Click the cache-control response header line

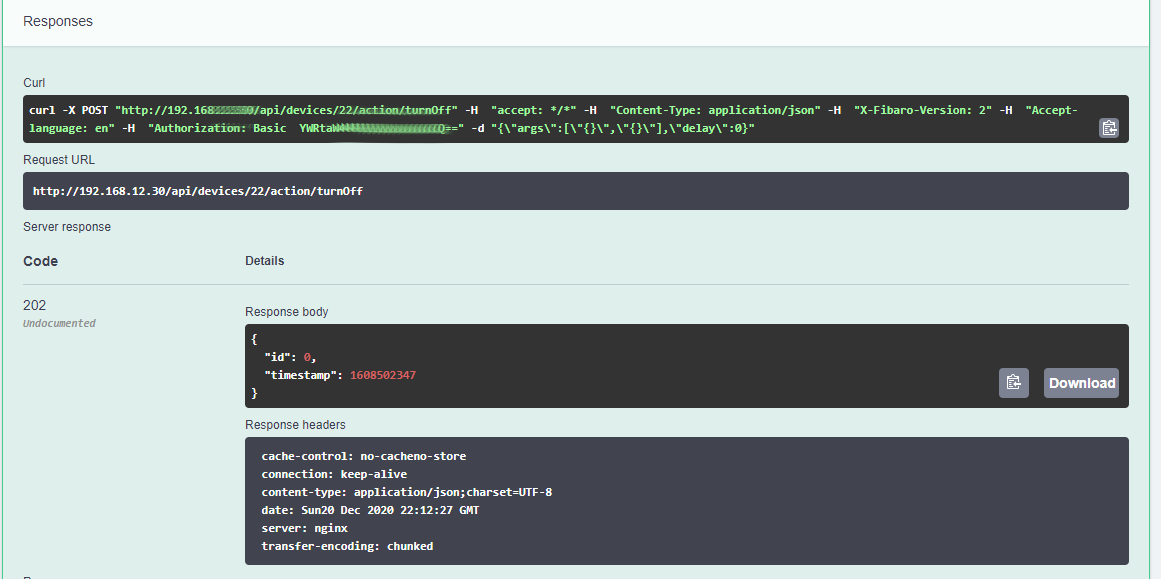pos(363,456)
